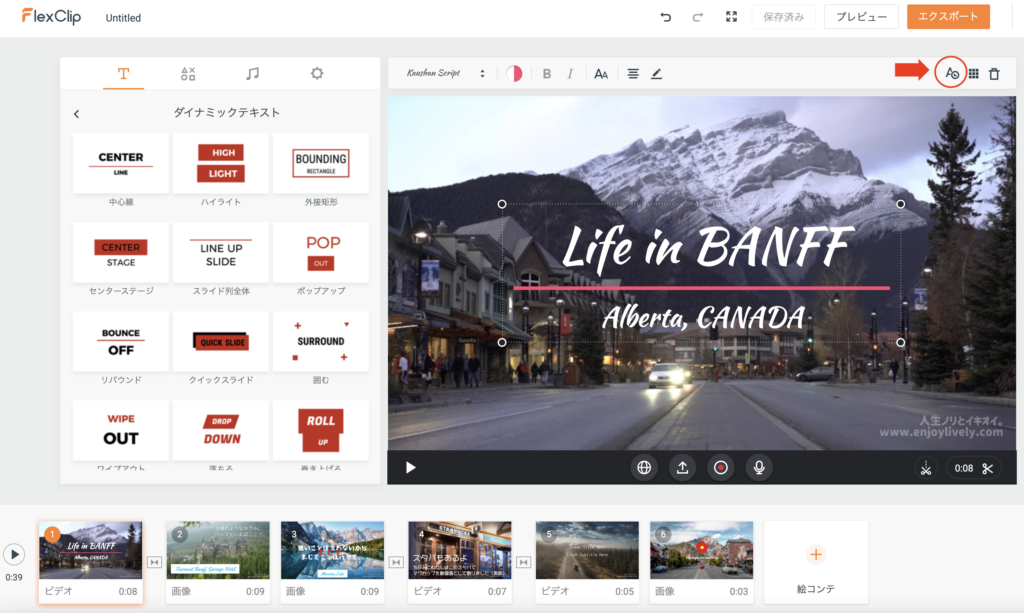Enter fullscreen mode
Image resolution: width=1024 pixels, height=613 pixels.
pyautogui.click(x=731, y=17)
